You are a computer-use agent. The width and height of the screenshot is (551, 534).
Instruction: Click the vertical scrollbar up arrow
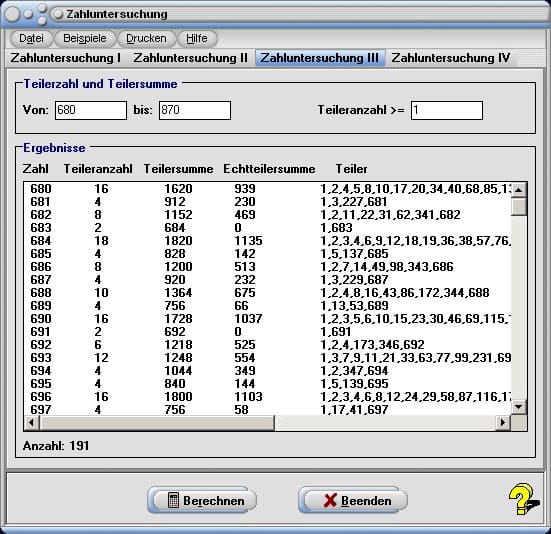(519, 190)
